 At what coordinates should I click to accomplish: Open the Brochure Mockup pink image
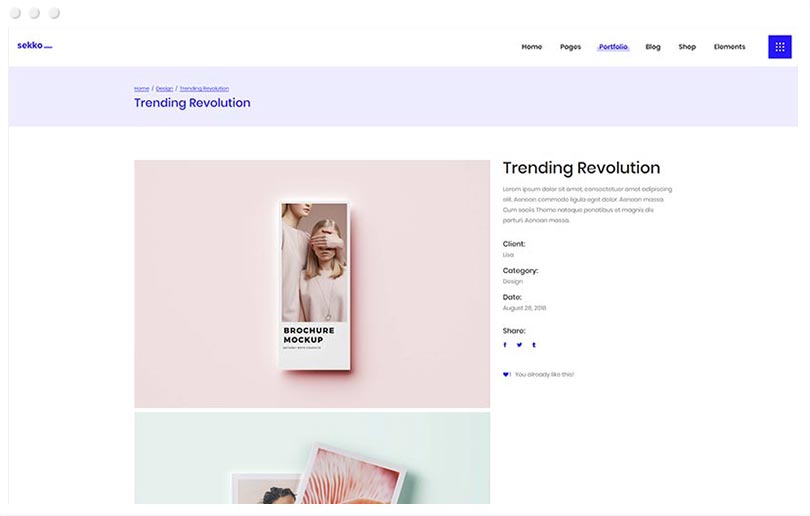coord(312,284)
